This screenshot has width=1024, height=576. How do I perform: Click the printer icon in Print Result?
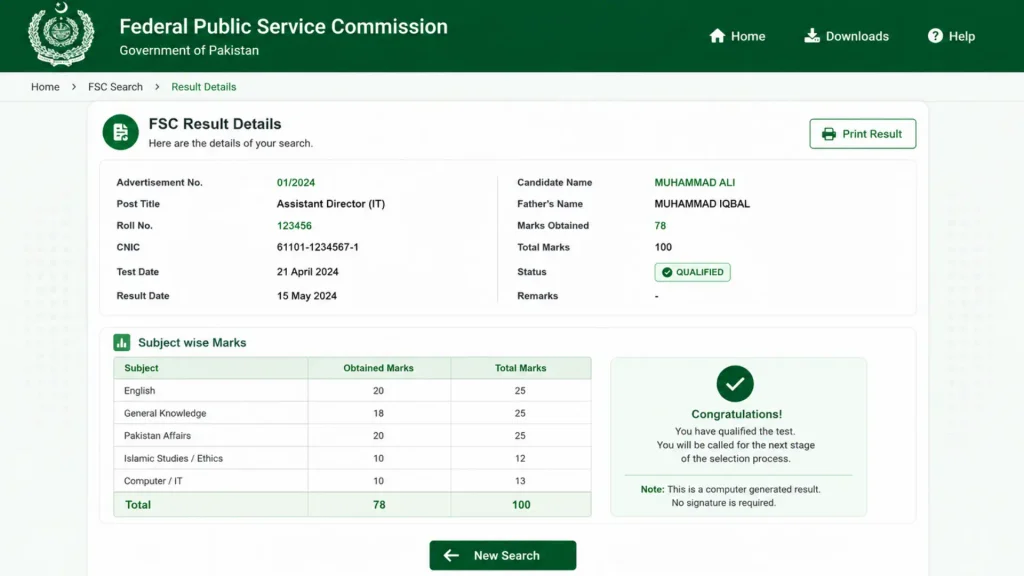[x=829, y=134]
